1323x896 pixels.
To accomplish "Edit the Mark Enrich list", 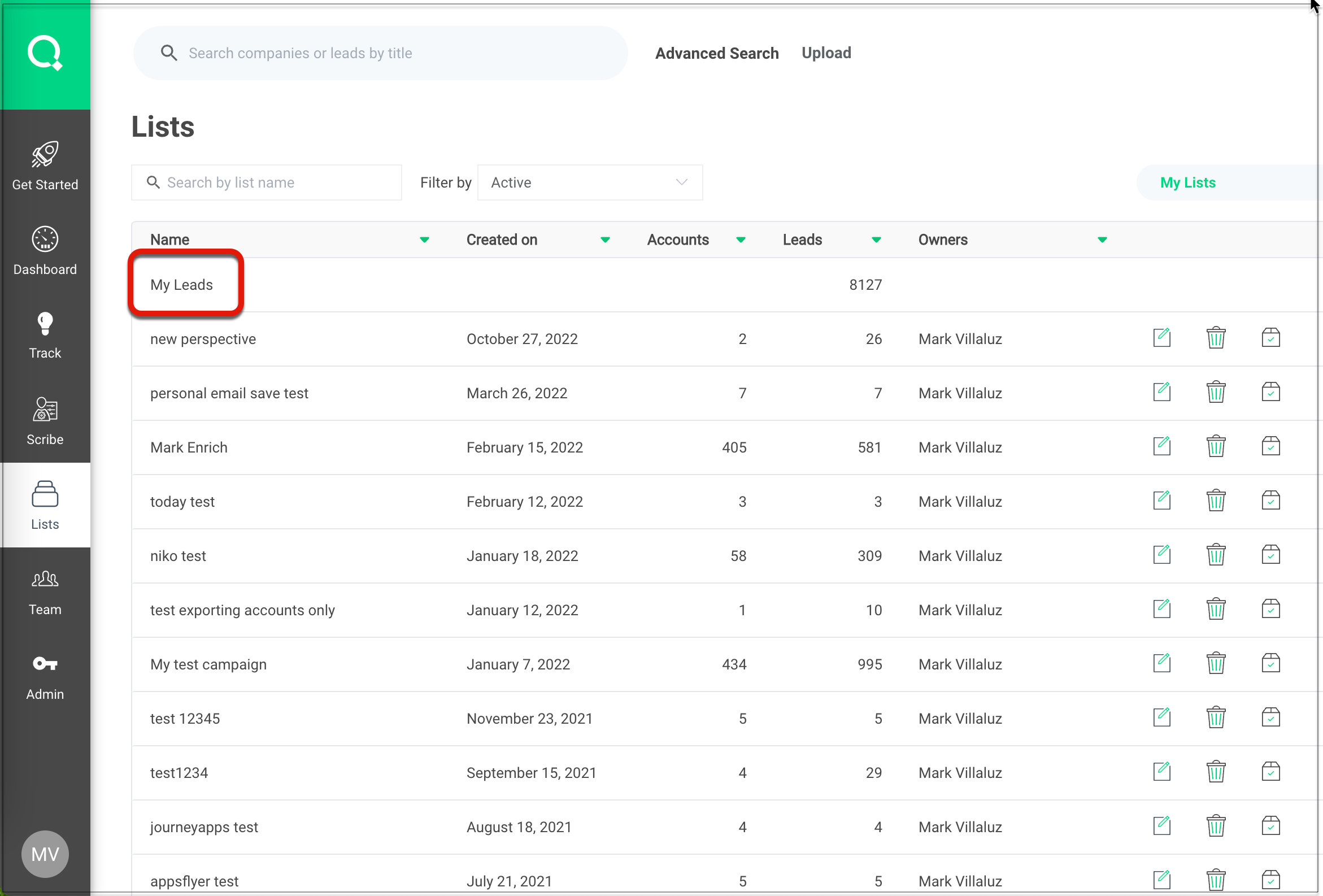I will [1161, 446].
